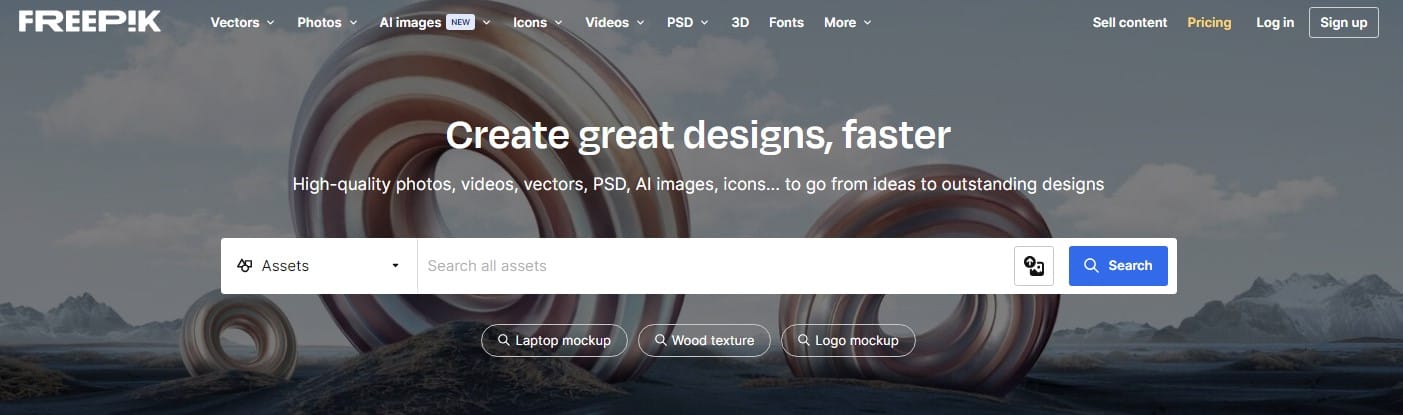Go to the Fonts section
This screenshot has width=1403, height=415.
[786, 22]
